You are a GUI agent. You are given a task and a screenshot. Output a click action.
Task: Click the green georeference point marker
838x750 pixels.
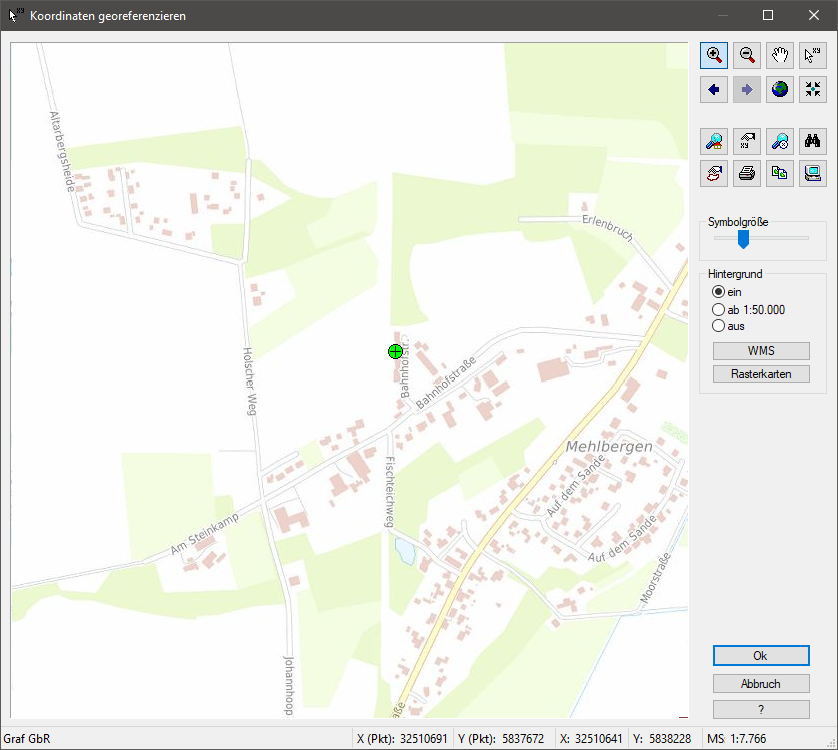tap(395, 351)
